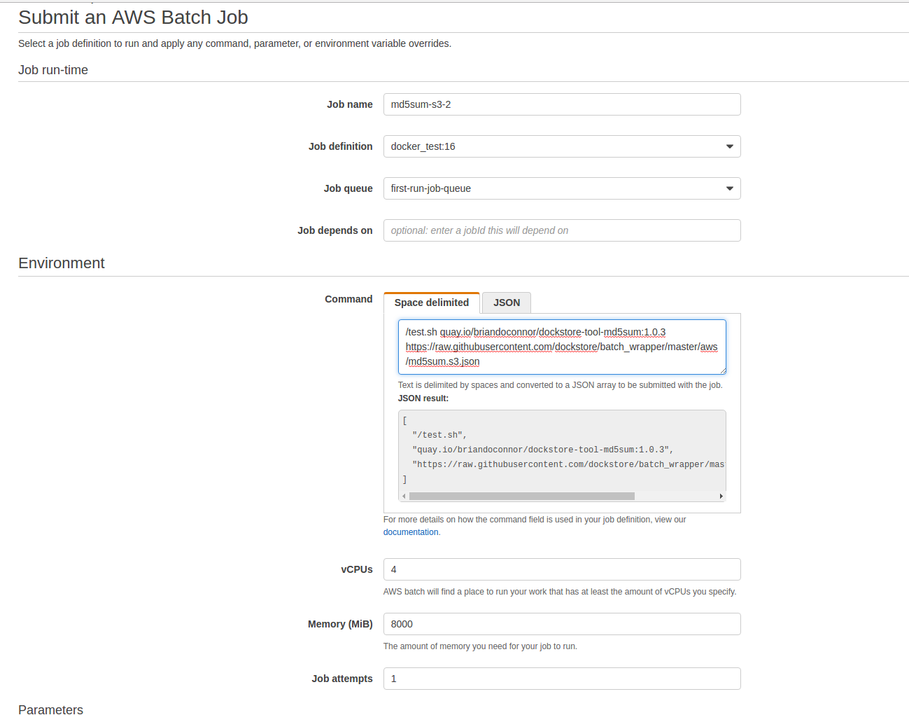
Task: Click inside the Command text area
Action: [562, 347]
